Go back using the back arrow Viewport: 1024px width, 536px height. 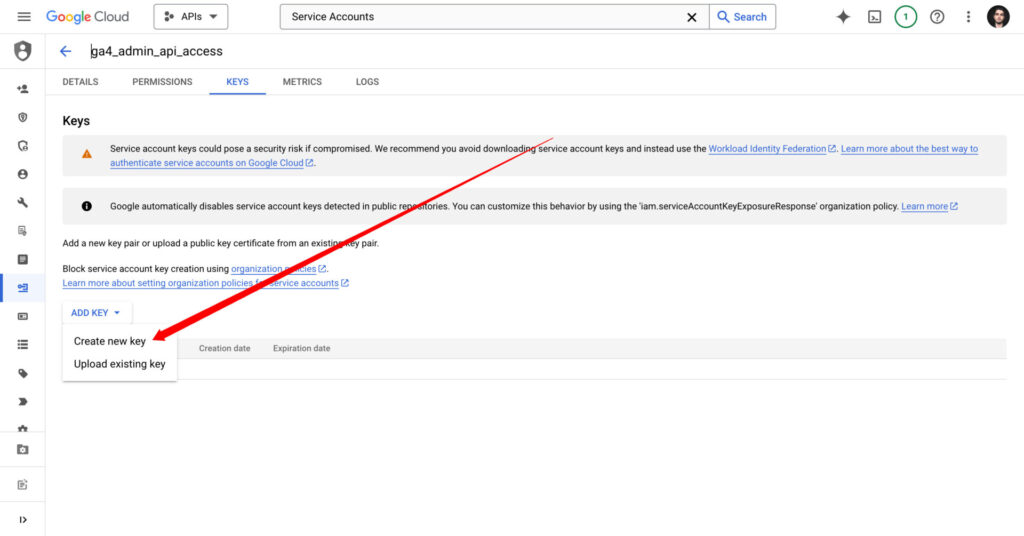pos(66,51)
